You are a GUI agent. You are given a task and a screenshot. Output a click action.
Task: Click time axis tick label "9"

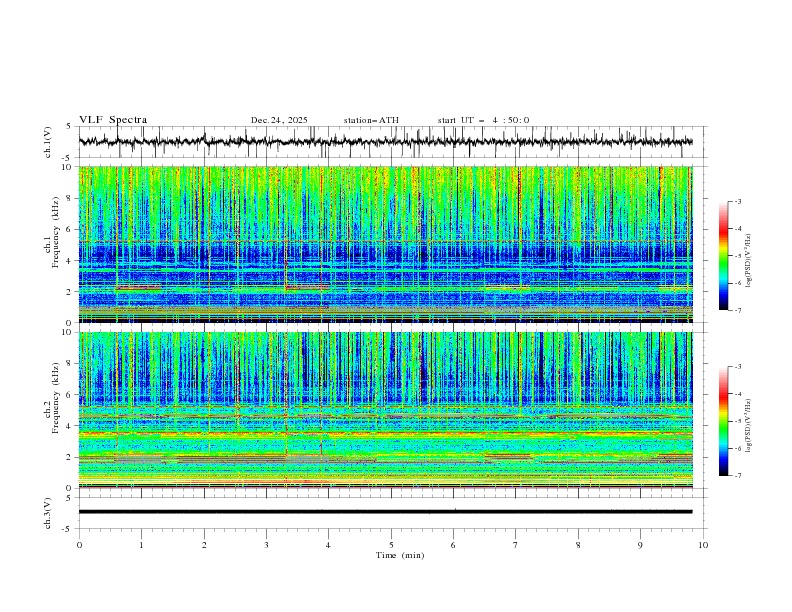click(640, 545)
